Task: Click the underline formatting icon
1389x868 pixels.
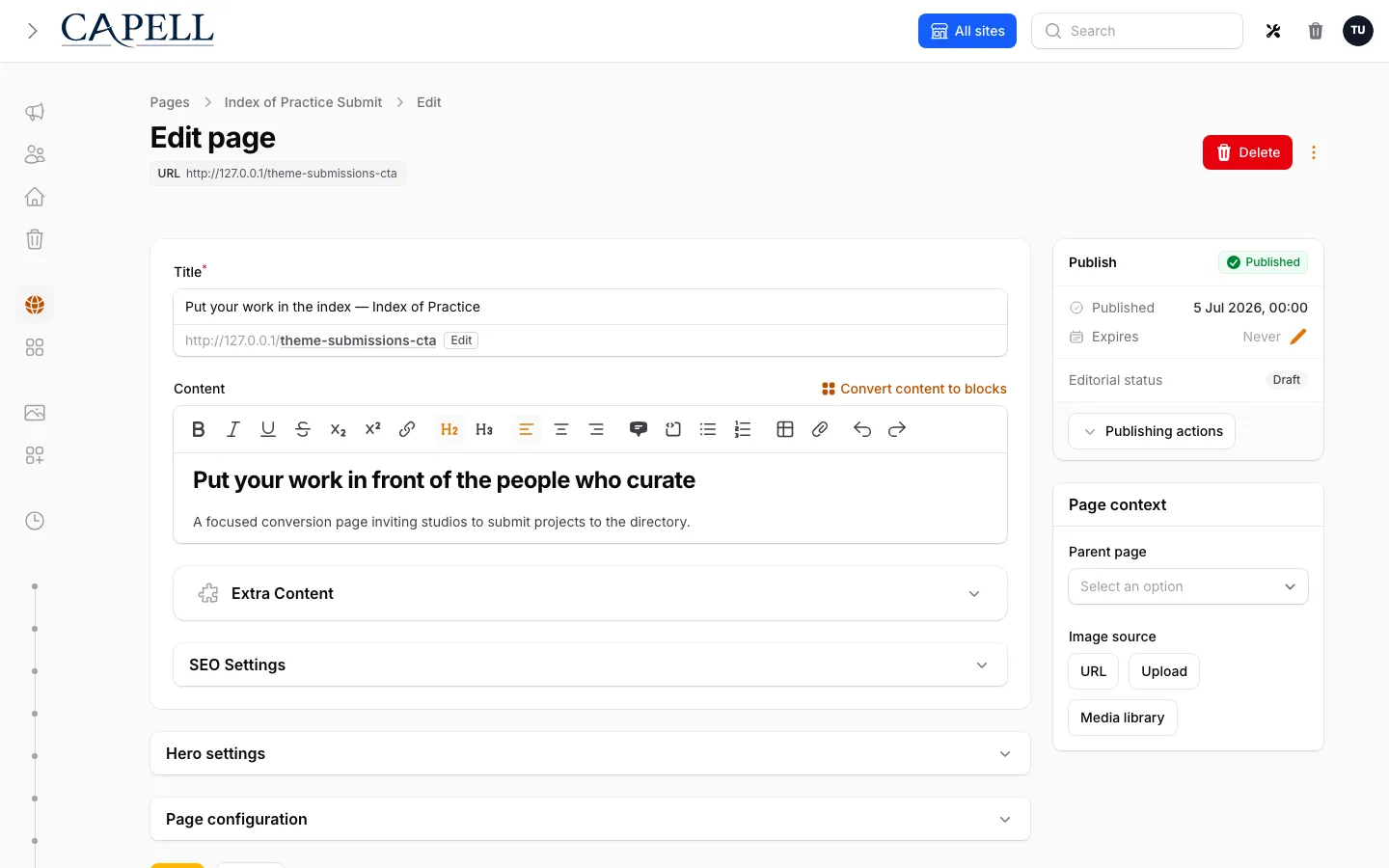Action: [x=268, y=430]
